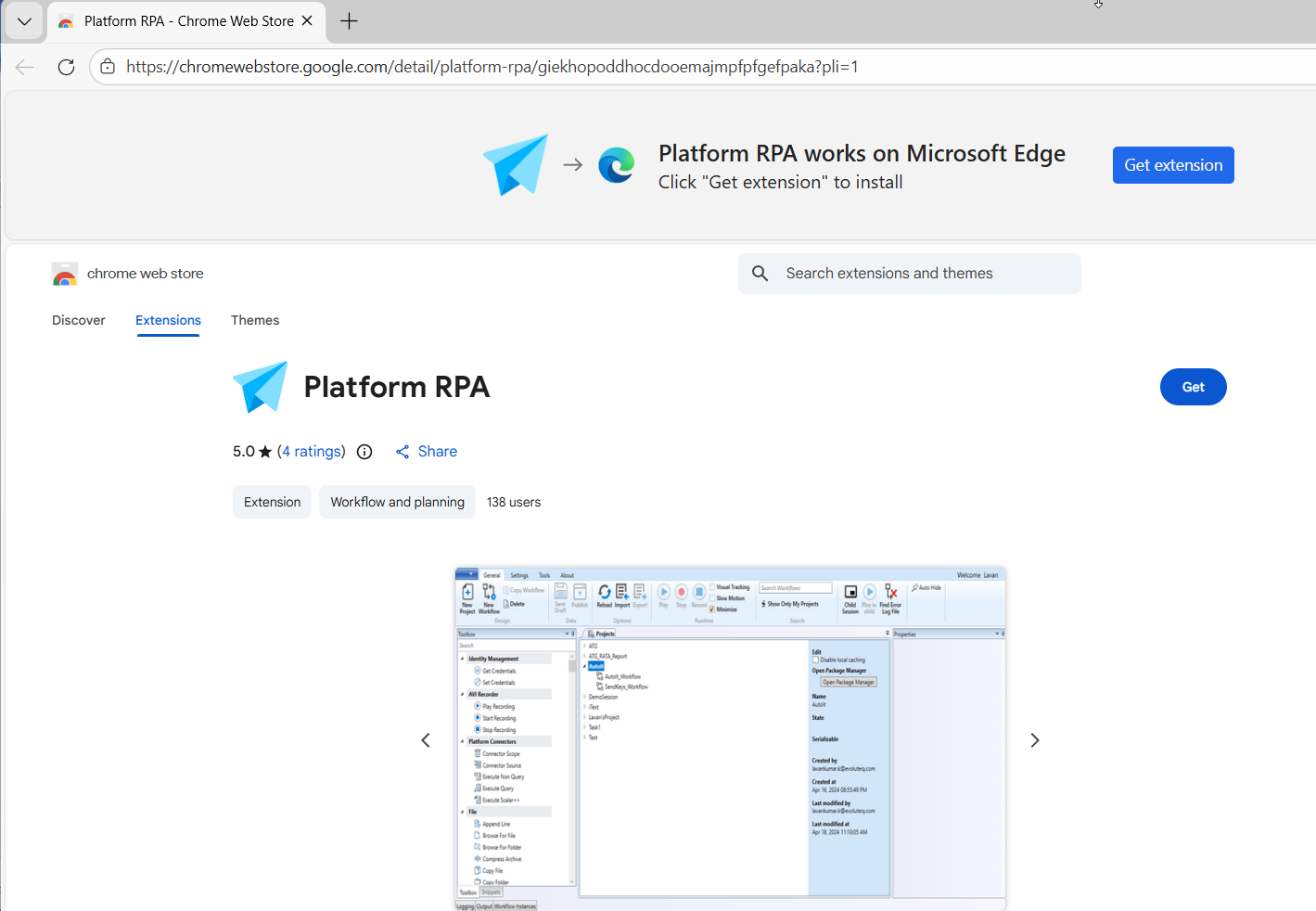The width and height of the screenshot is (1316, 911).
Task: Open the tab search dropdown arrow
Action: (24, 21)
